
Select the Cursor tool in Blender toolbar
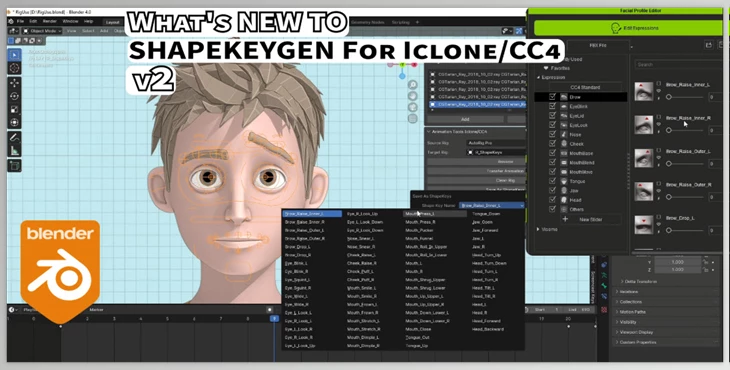coord(14,68)
